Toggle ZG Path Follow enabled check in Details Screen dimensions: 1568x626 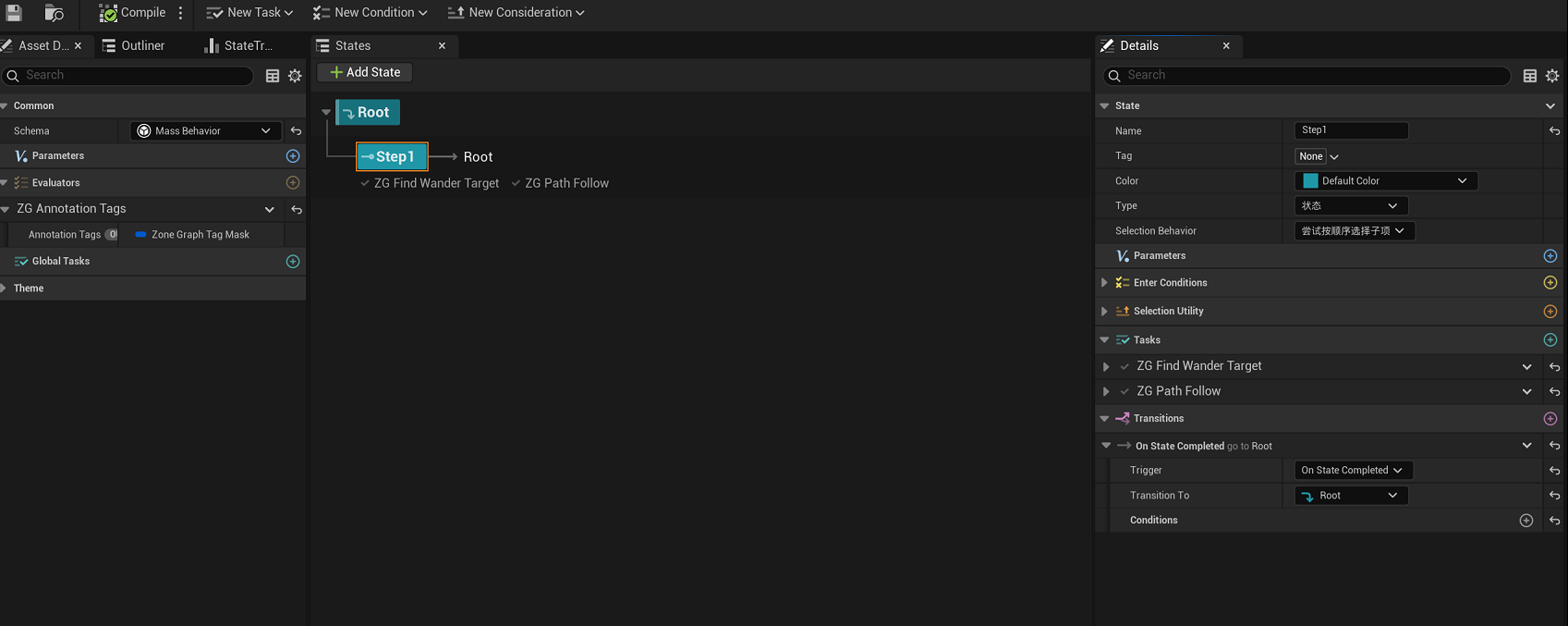click(x=1124, y=392)
